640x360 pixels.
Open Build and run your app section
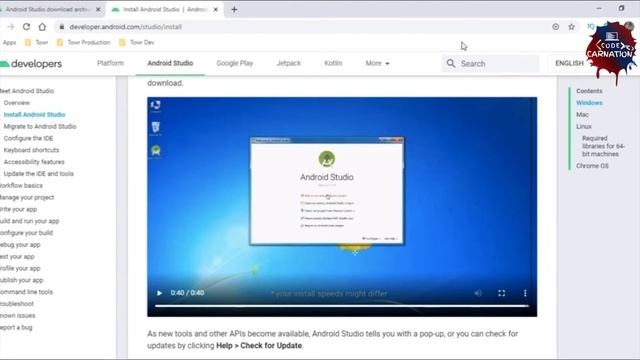29,221
